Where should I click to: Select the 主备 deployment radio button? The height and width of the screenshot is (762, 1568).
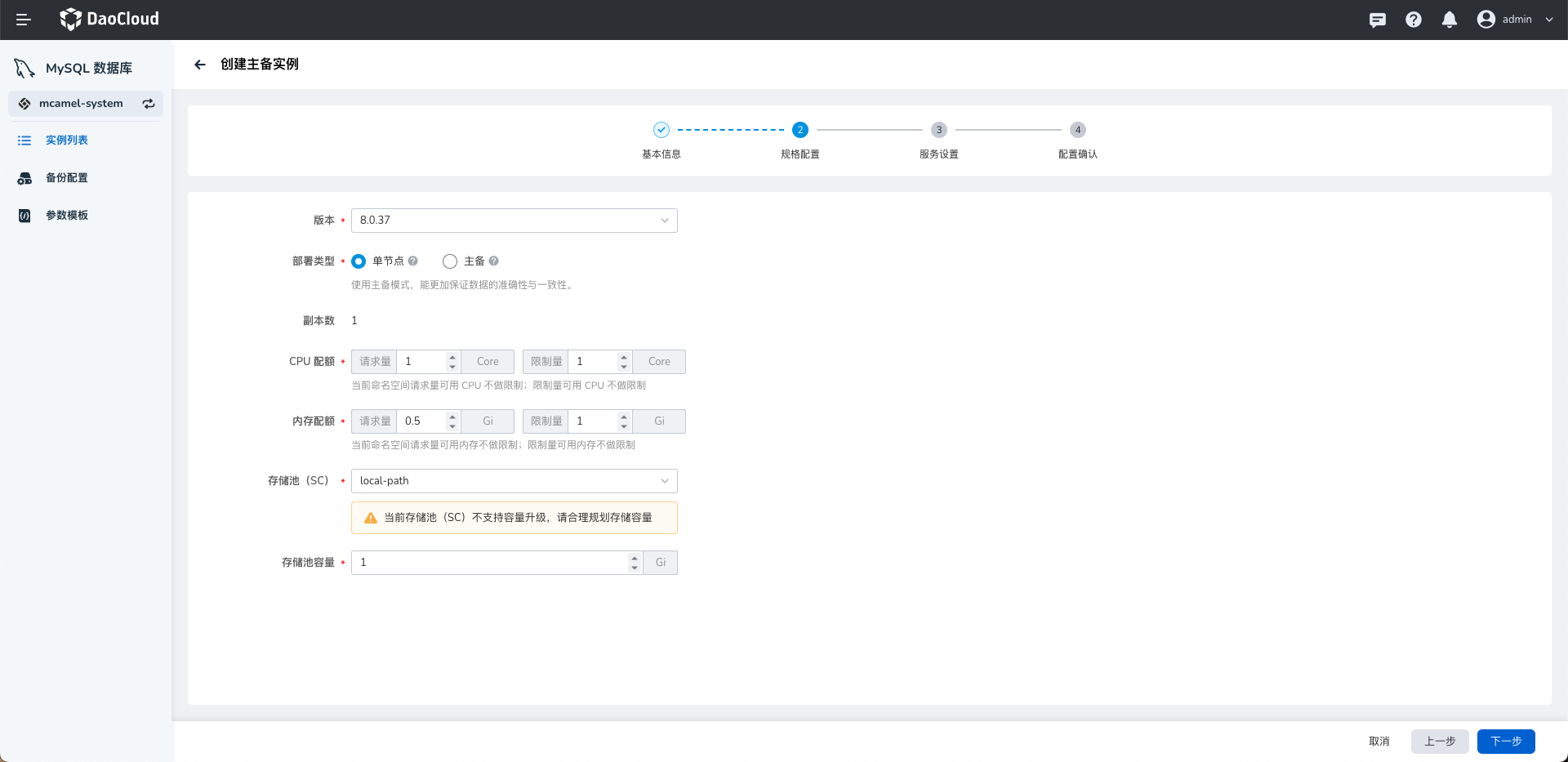point(450,261)
